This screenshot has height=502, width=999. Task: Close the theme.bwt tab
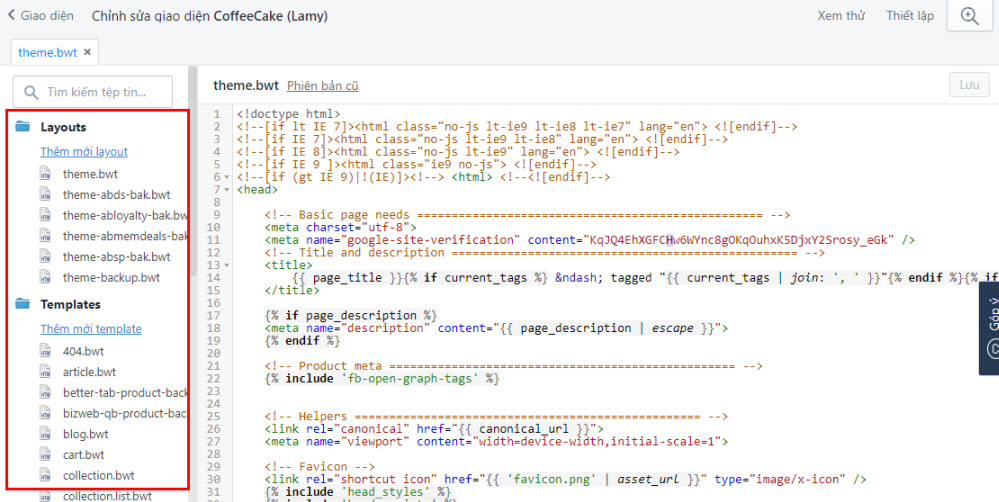tap(87, 52)
